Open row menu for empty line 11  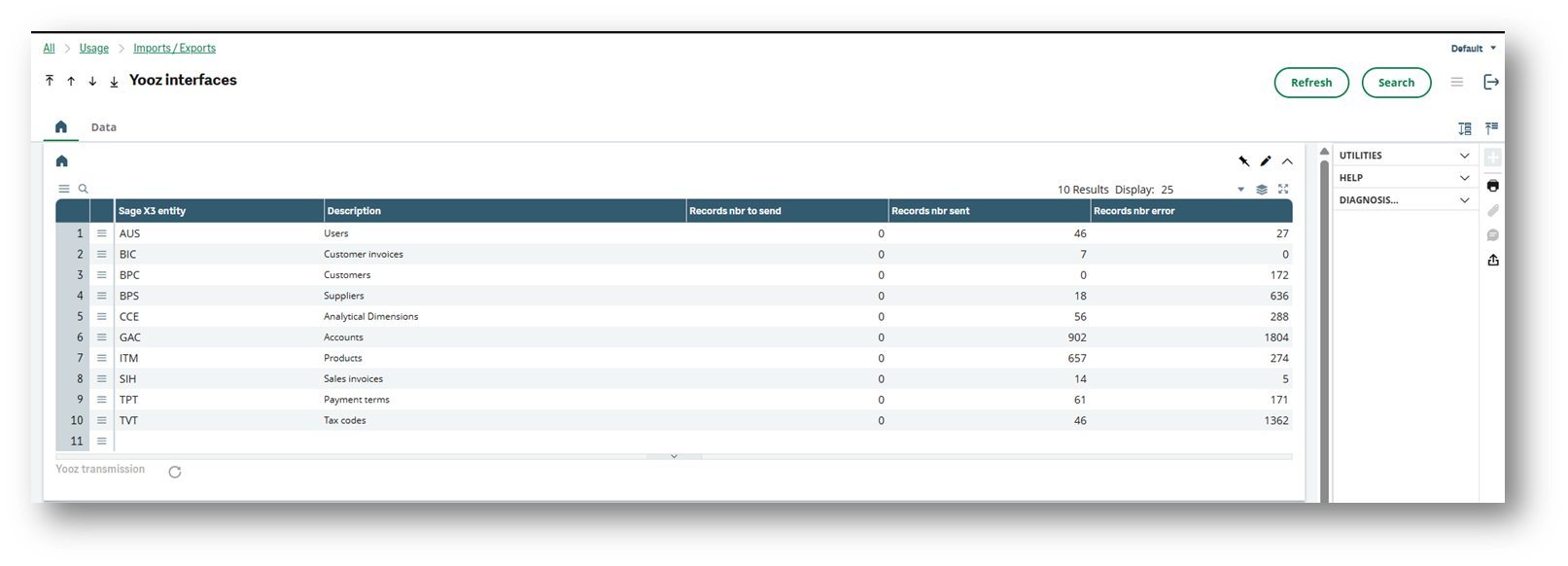[x=102, y=442]
